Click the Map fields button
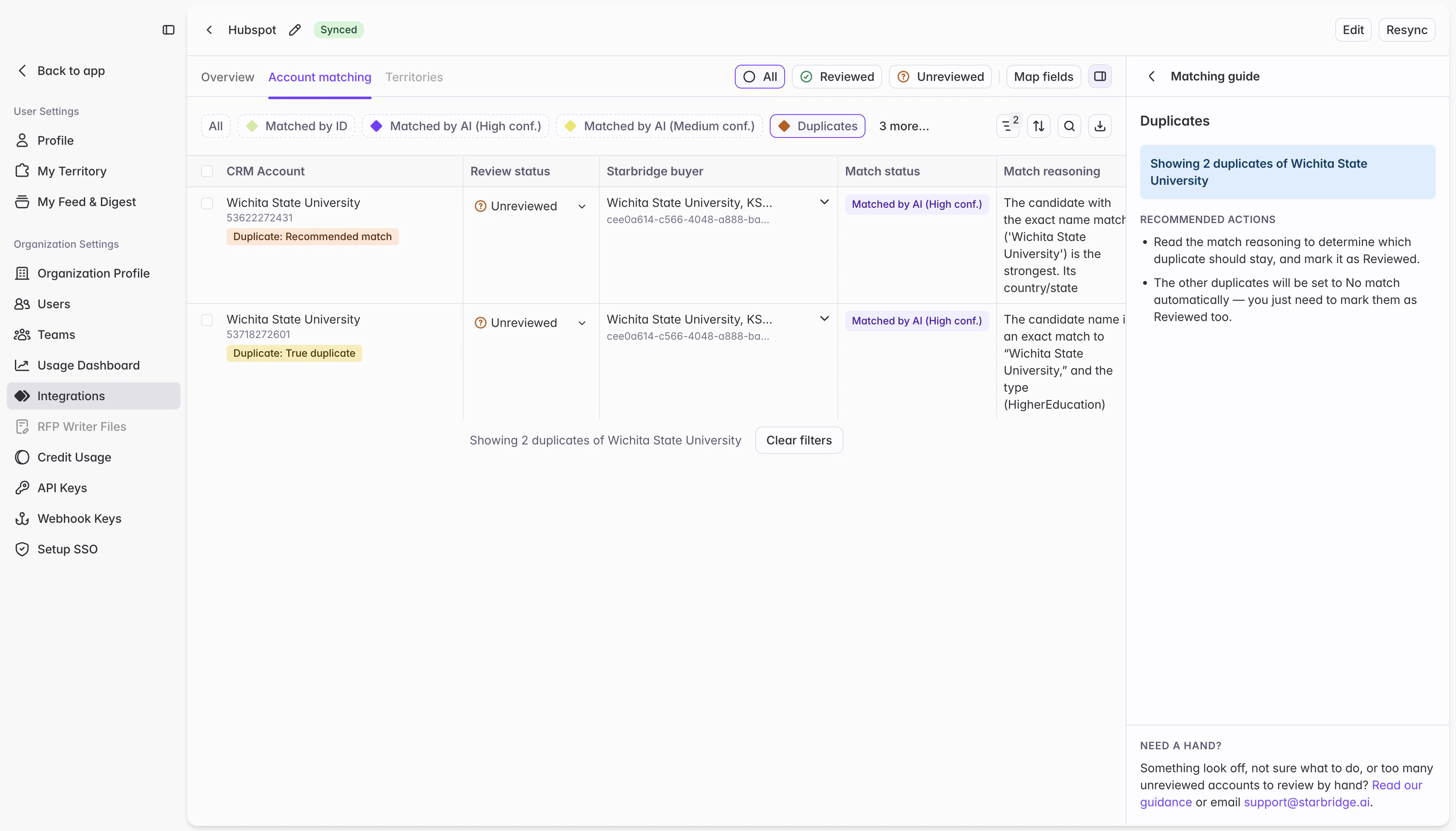 1043,77
